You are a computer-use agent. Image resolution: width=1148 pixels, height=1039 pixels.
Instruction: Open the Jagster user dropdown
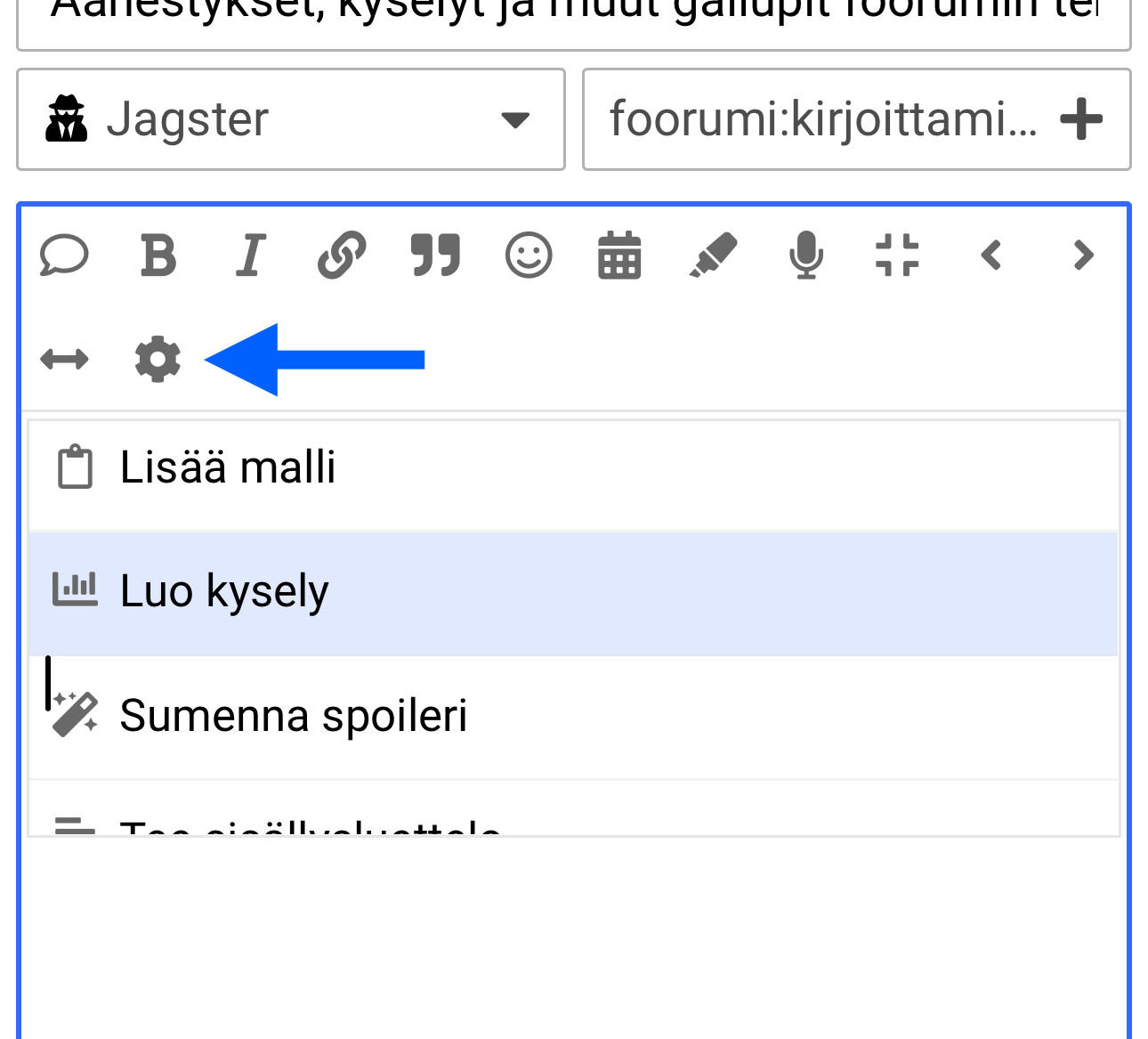pos(290,119)
